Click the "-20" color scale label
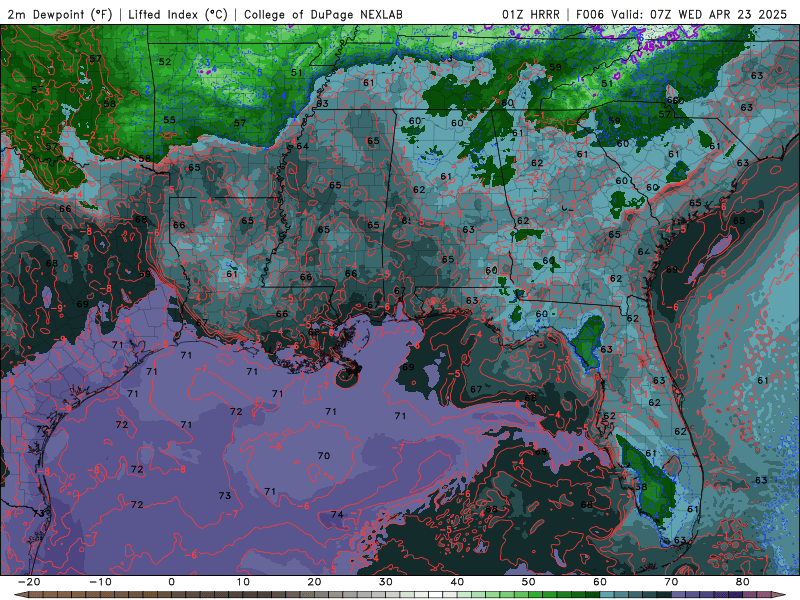The image size is (800, 600). click(29, 582)
